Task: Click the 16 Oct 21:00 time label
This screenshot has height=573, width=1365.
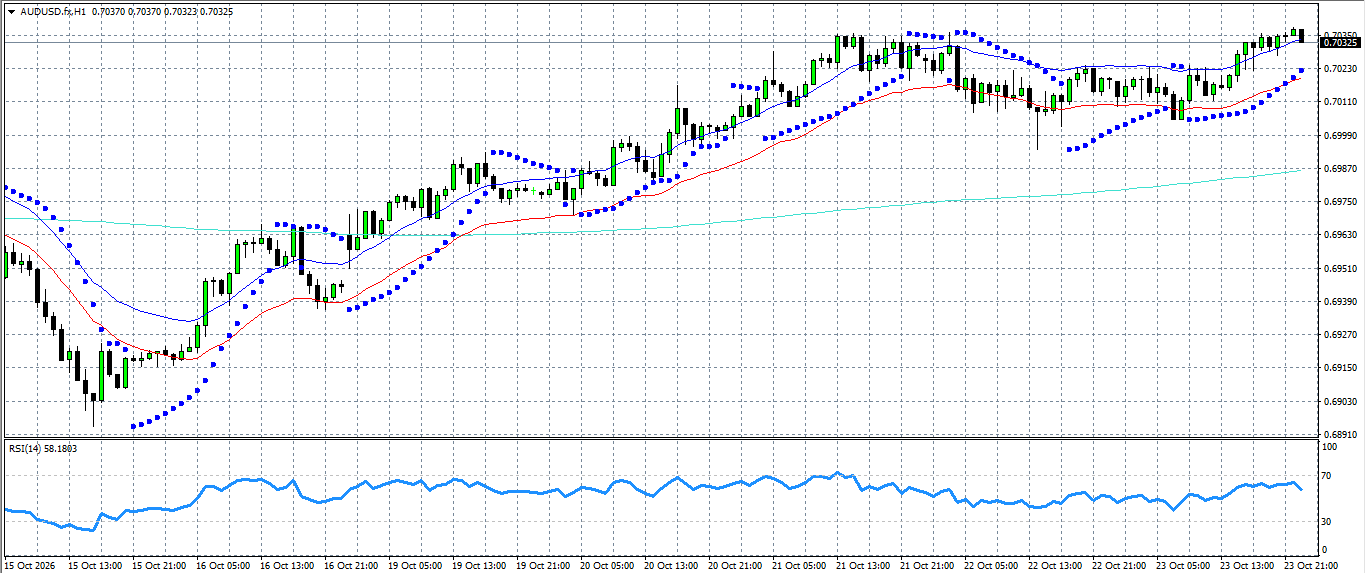Action: tap(350, 565)
